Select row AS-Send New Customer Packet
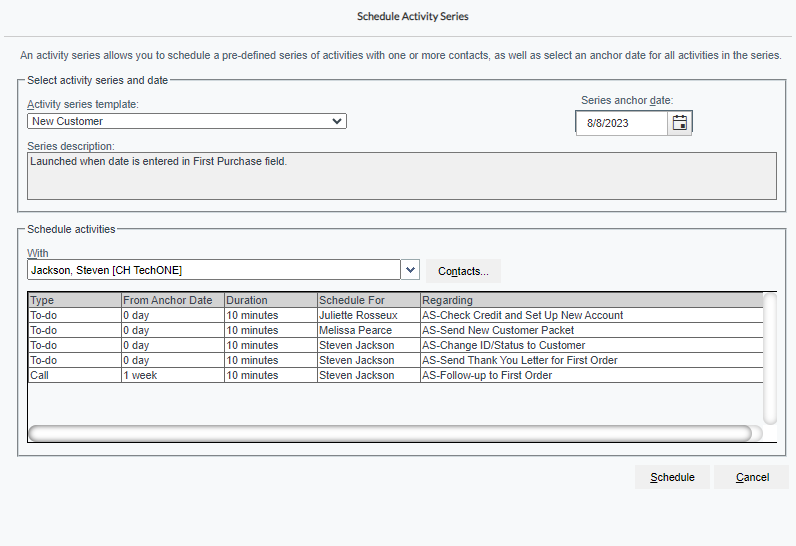 (x=395, y=330)
